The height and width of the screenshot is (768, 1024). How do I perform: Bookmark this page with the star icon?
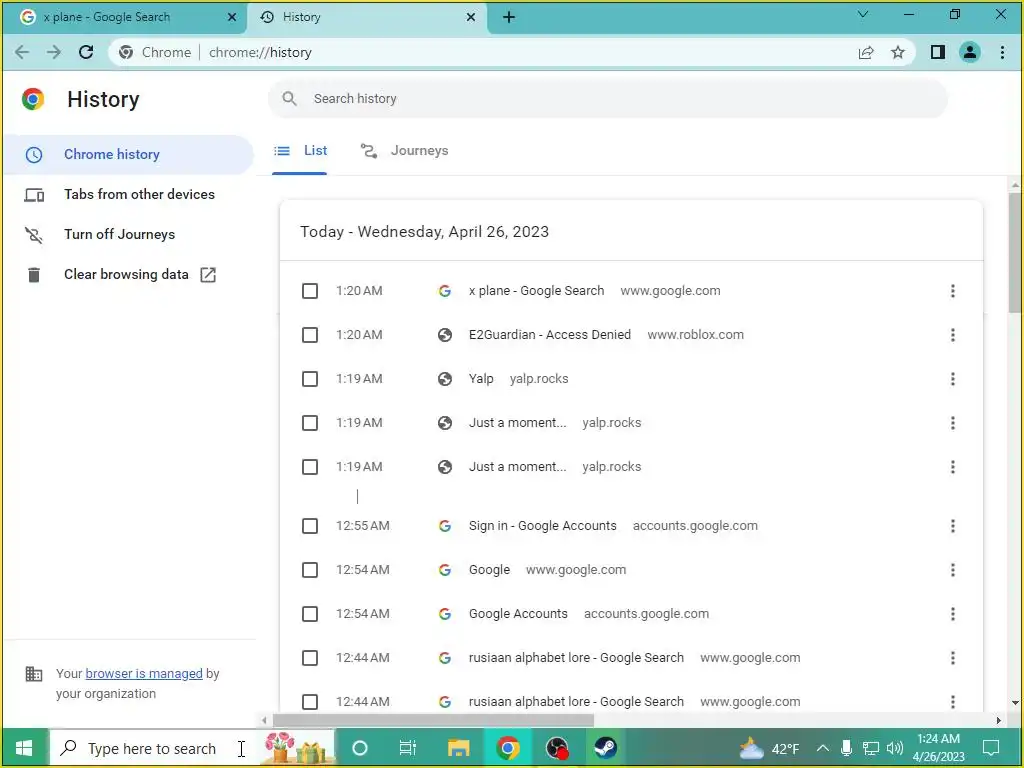898,52
